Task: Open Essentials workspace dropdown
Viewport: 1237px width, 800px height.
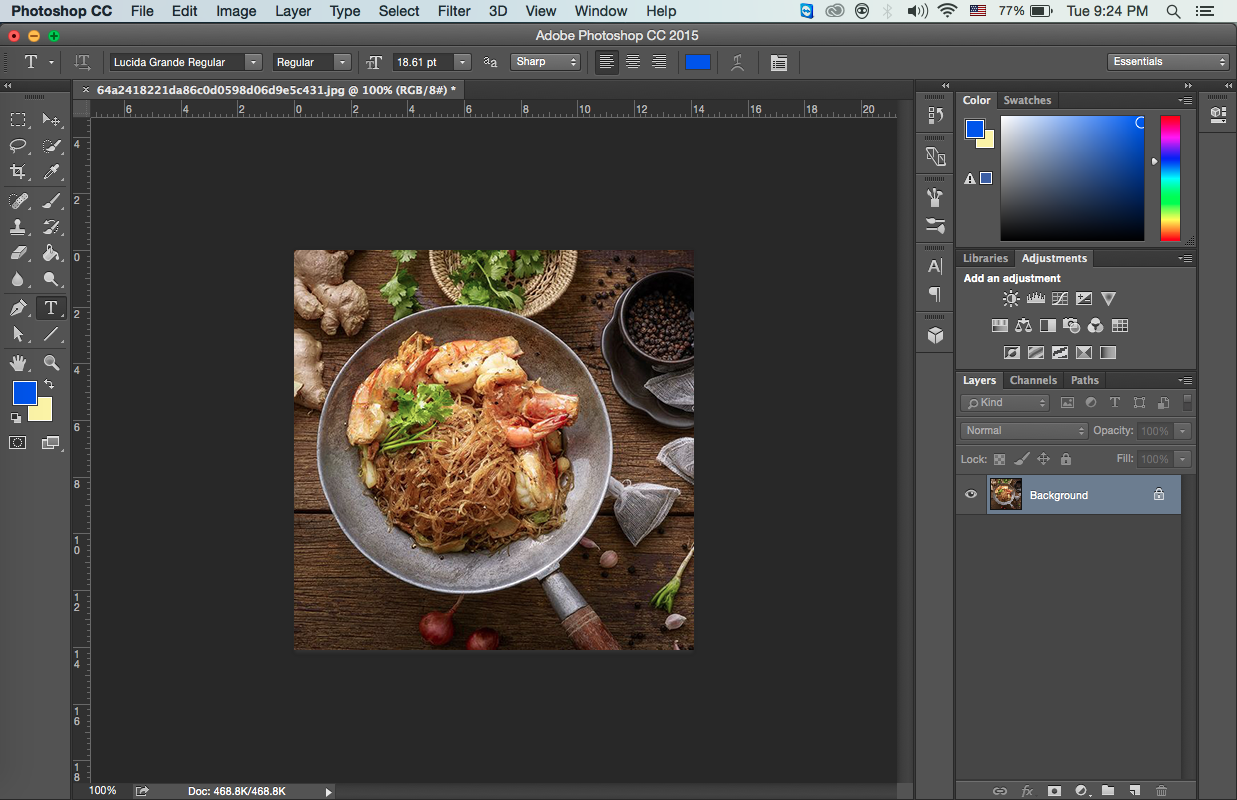Action: tap(1168, 62)
